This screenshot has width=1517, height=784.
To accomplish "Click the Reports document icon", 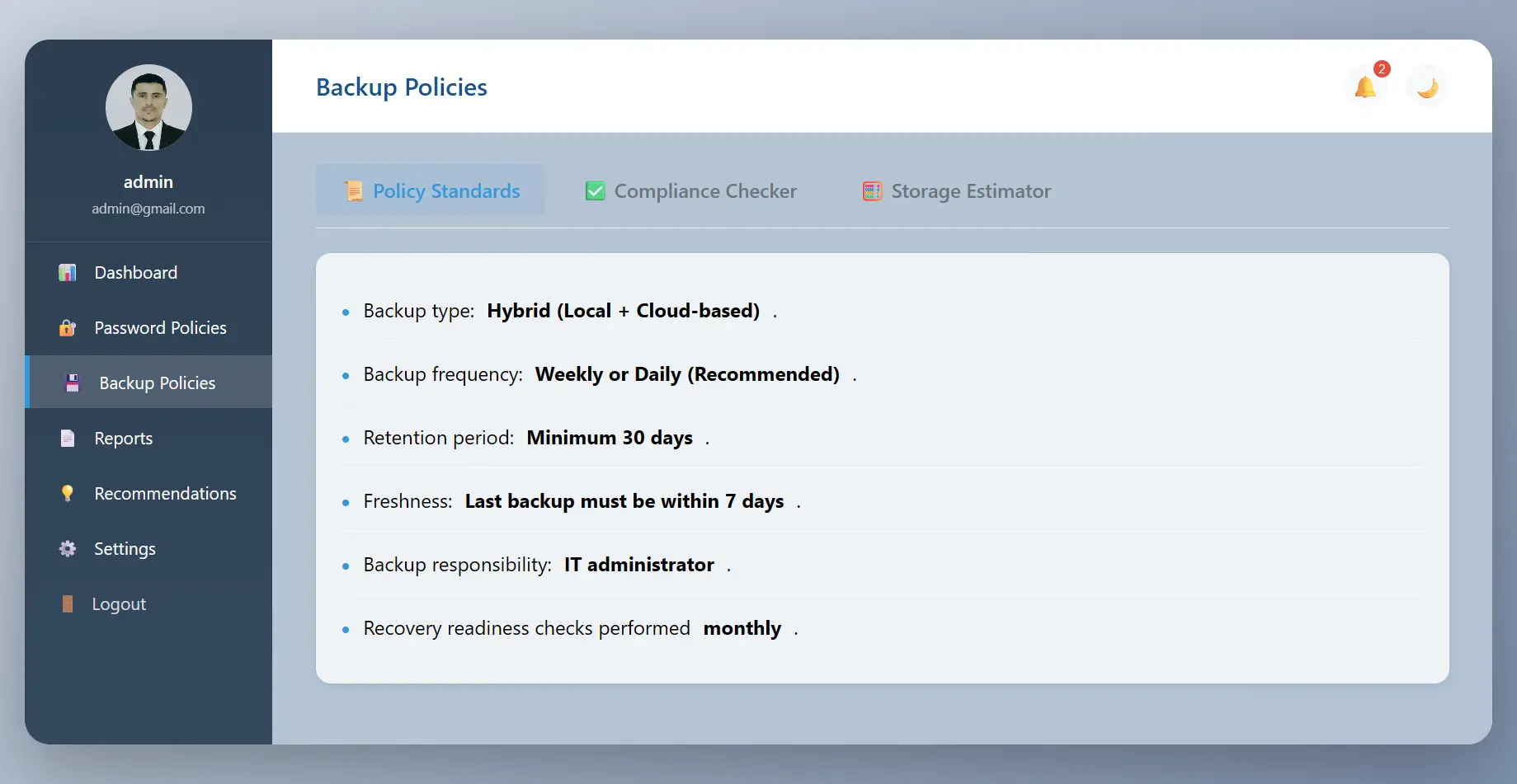I will coord(68,439).
